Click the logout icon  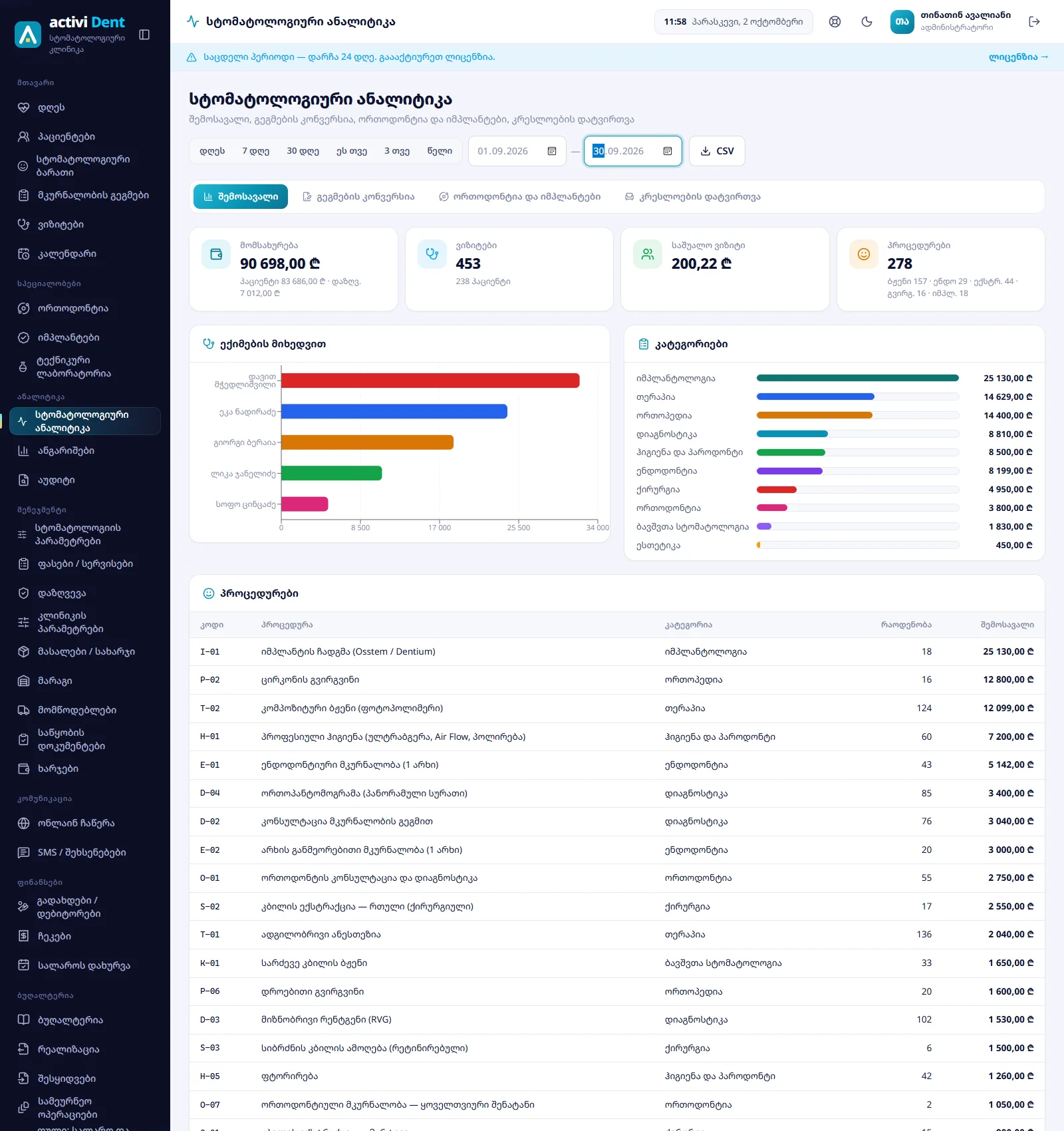tap(1034, 22)
